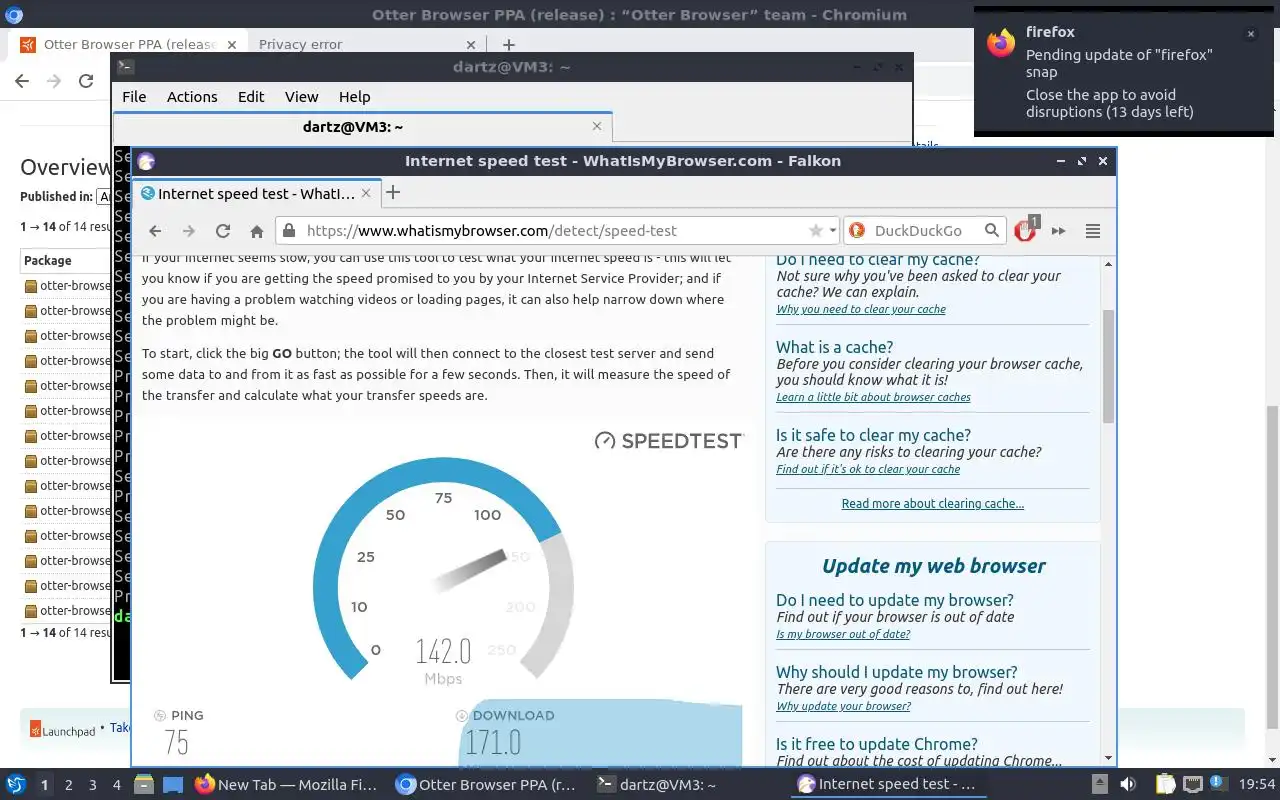This screenshot has width=1280, height=800.
Task: Click the padlock site security icon
Action: click(289, 230)
